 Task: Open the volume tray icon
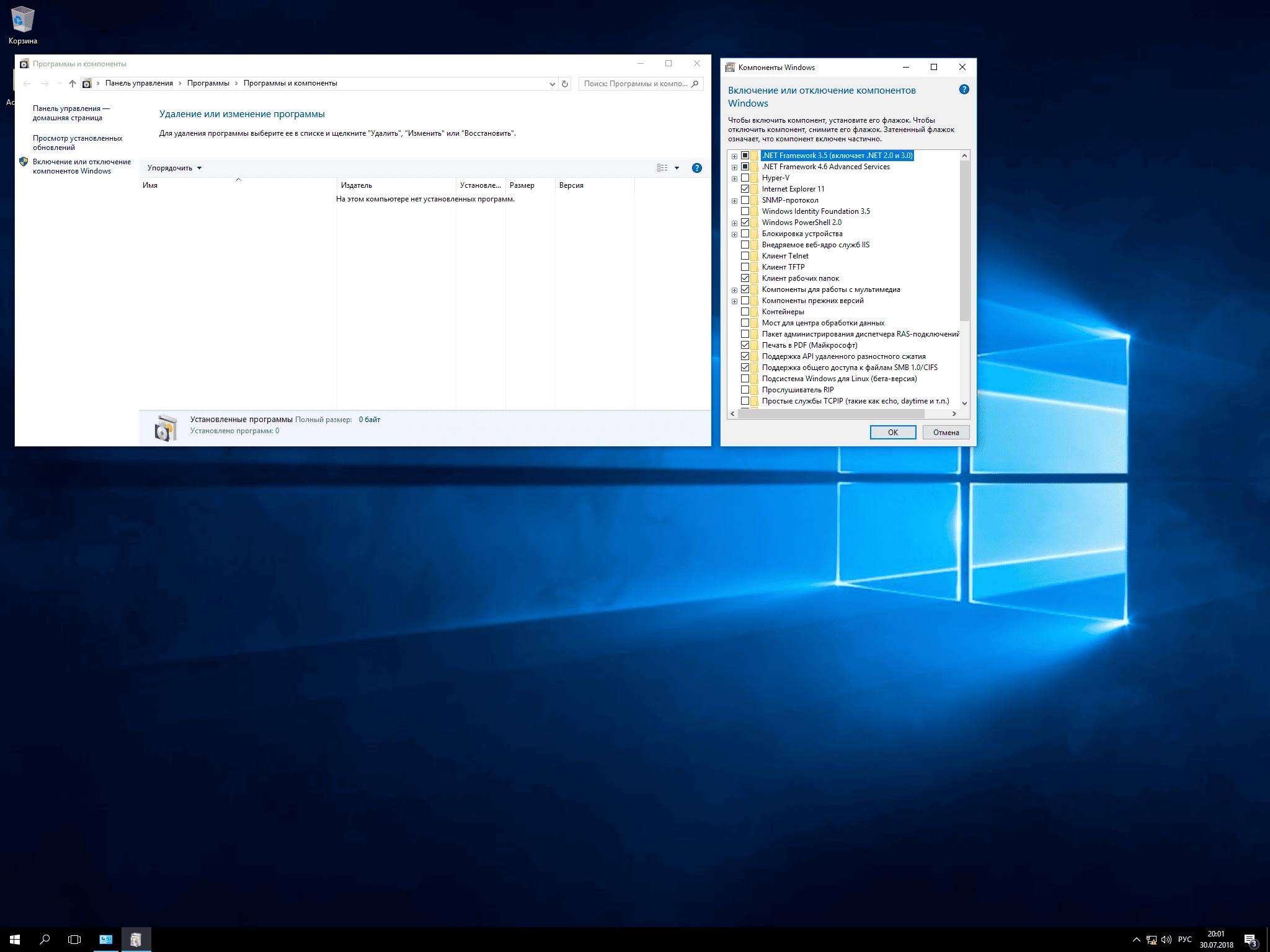pos(1166,940)
